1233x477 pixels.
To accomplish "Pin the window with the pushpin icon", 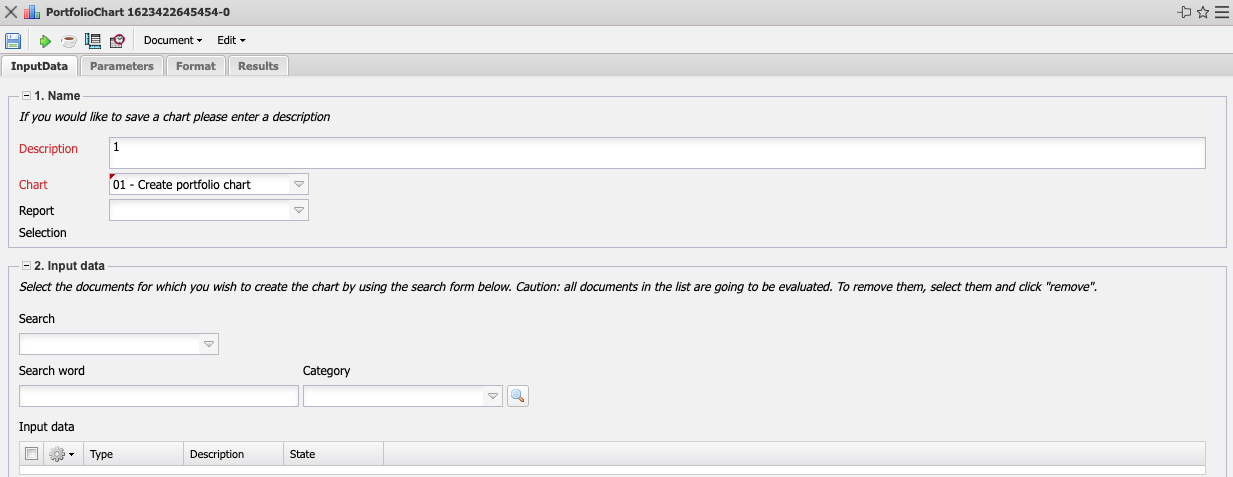I will coord(1186,12).
